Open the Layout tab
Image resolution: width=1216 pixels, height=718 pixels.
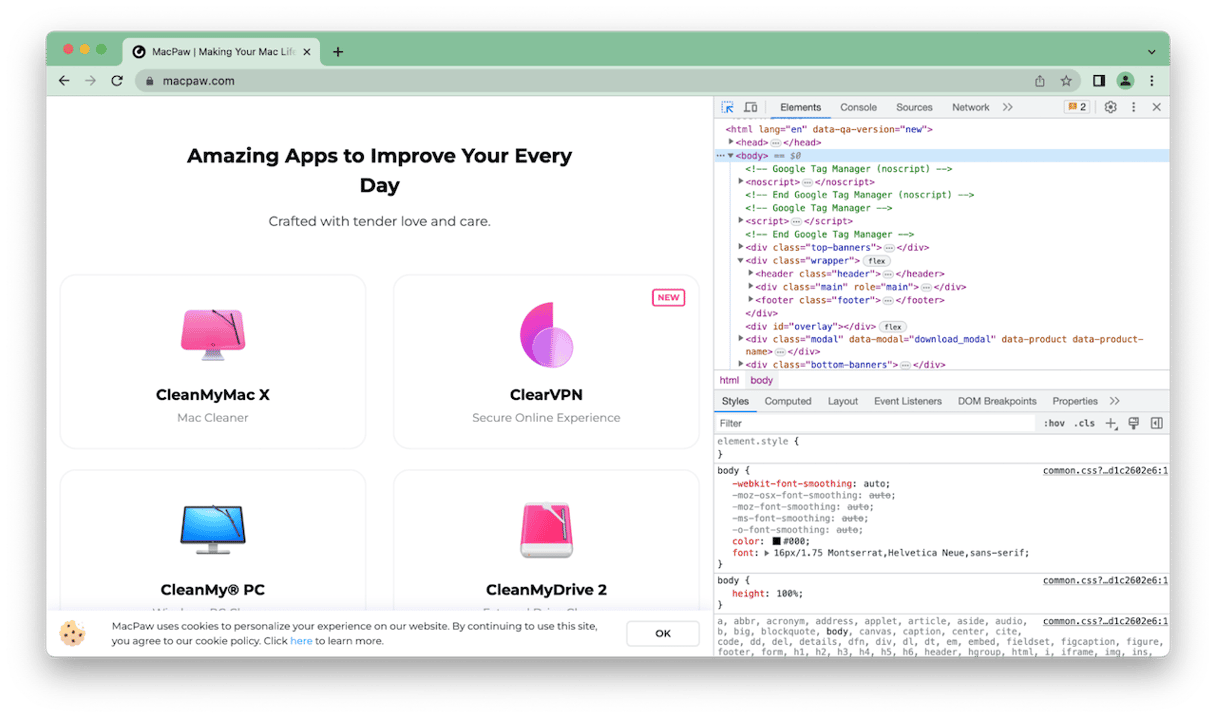pos(843,401)
